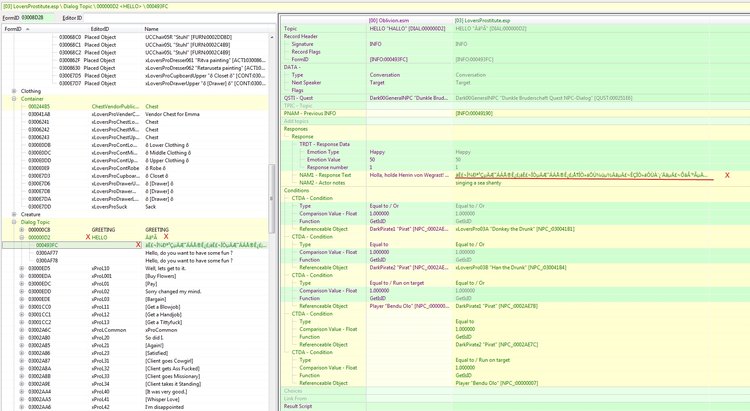Screen dimensions: 750x411
Task: Click the 'xLoversPro03A Donkey the Drunk' cell
Action: click(x=515, y=229)
